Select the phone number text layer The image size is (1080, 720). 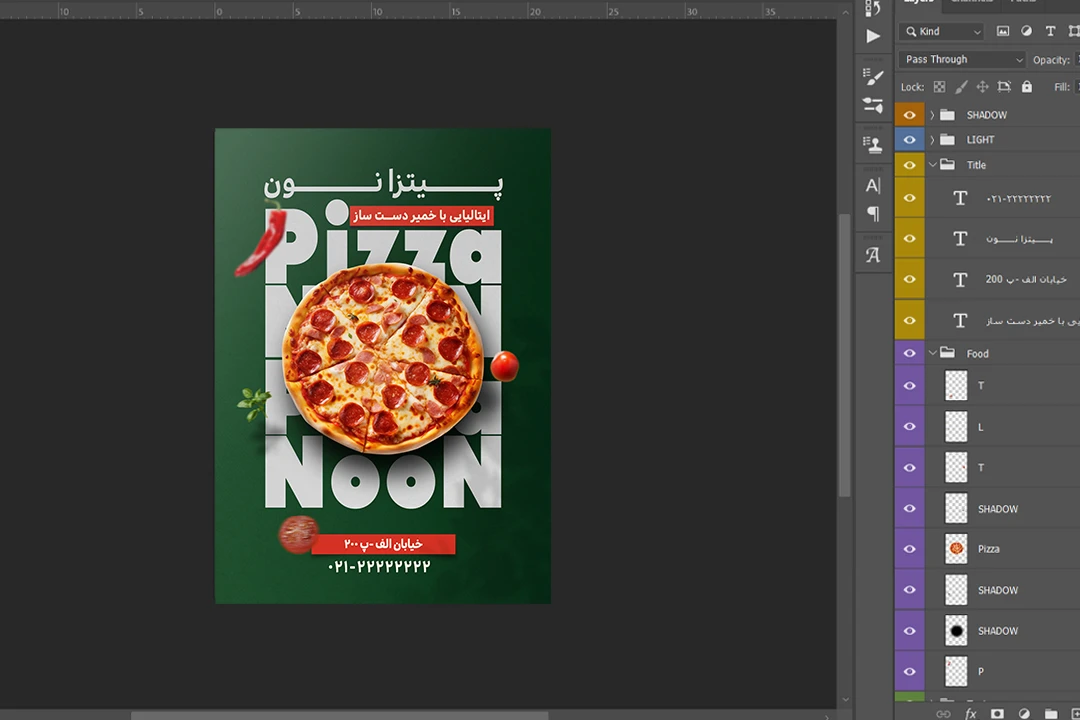coord(1018,198)
